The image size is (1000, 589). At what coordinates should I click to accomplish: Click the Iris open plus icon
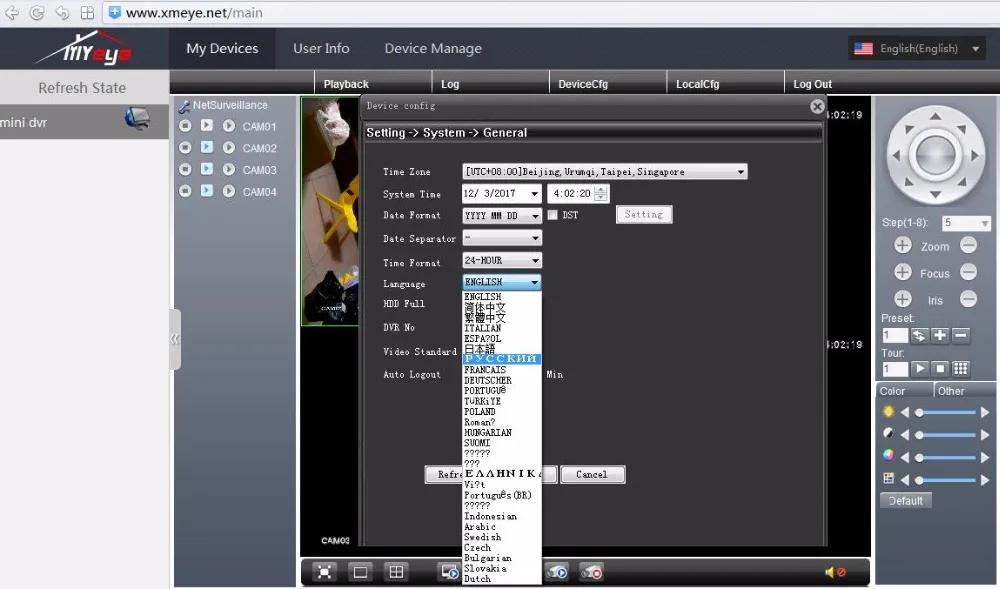click(x=902, y=299)
